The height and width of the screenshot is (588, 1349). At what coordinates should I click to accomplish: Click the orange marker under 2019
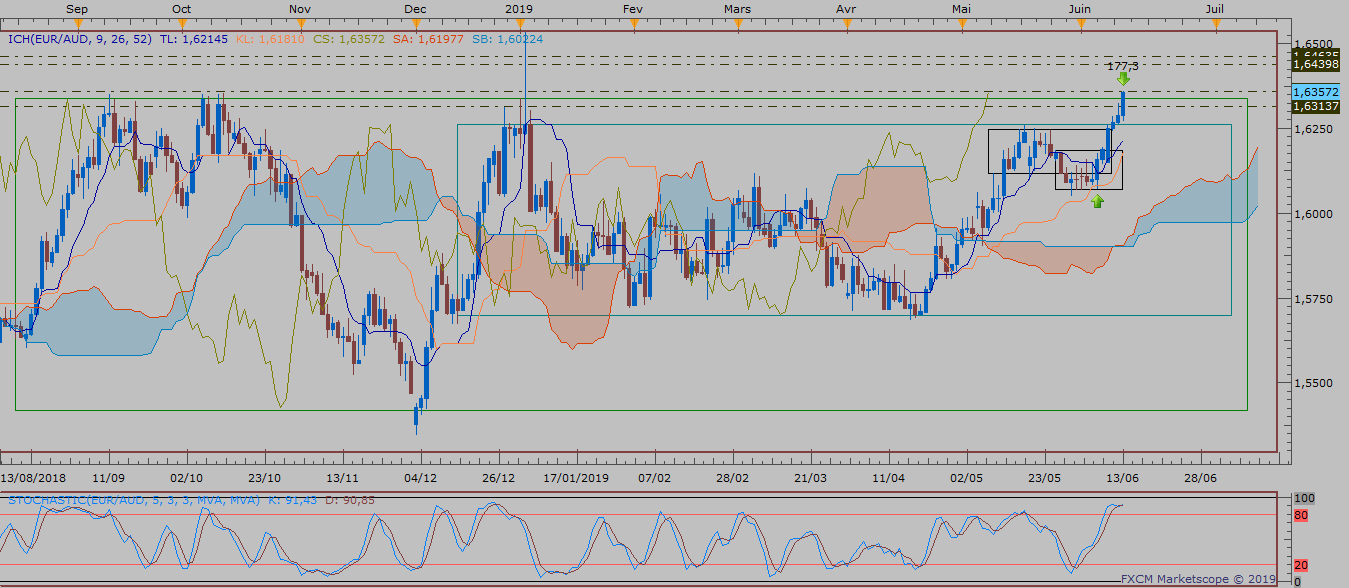519,22
